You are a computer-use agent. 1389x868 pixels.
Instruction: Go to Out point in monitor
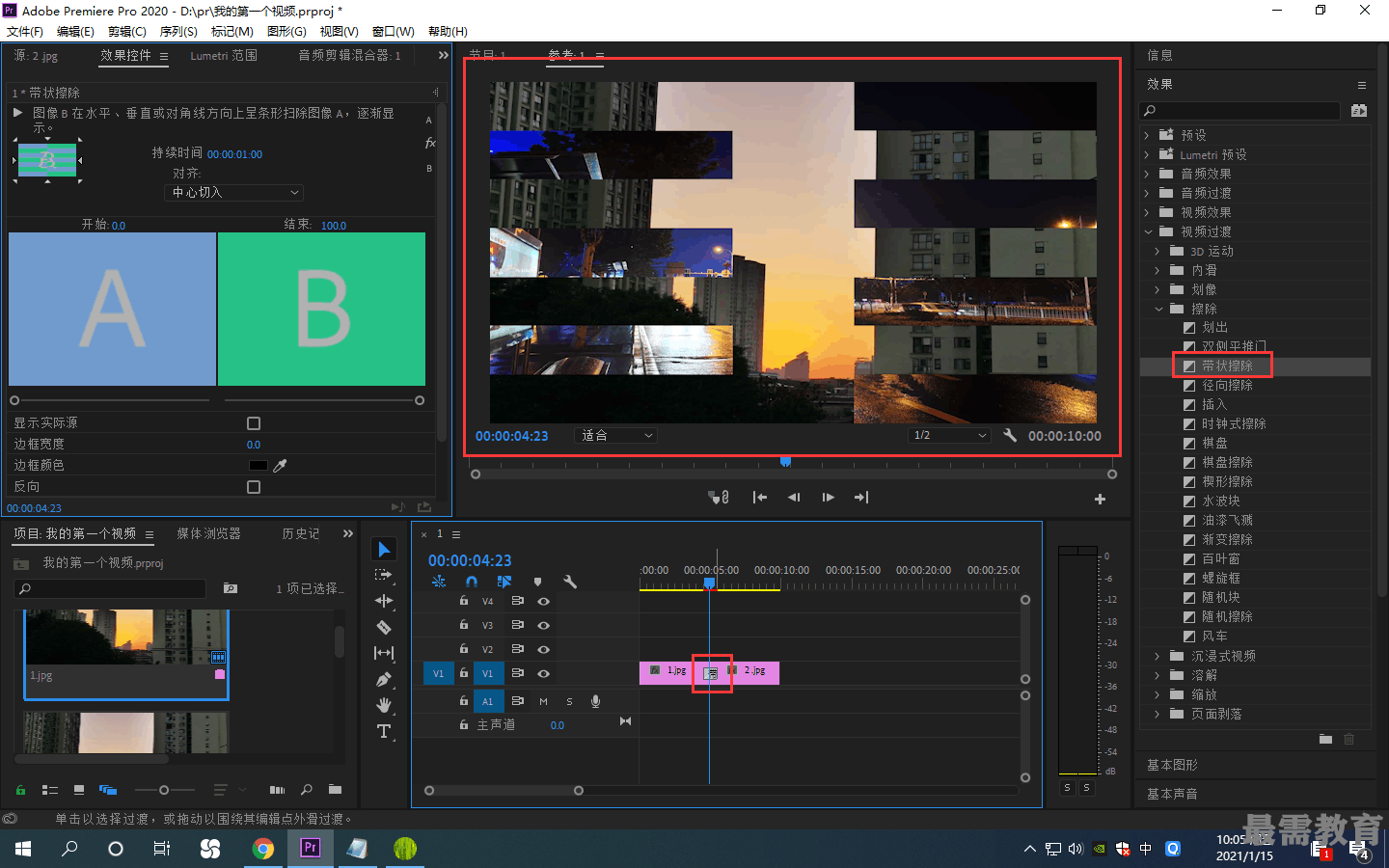point(861,498)
